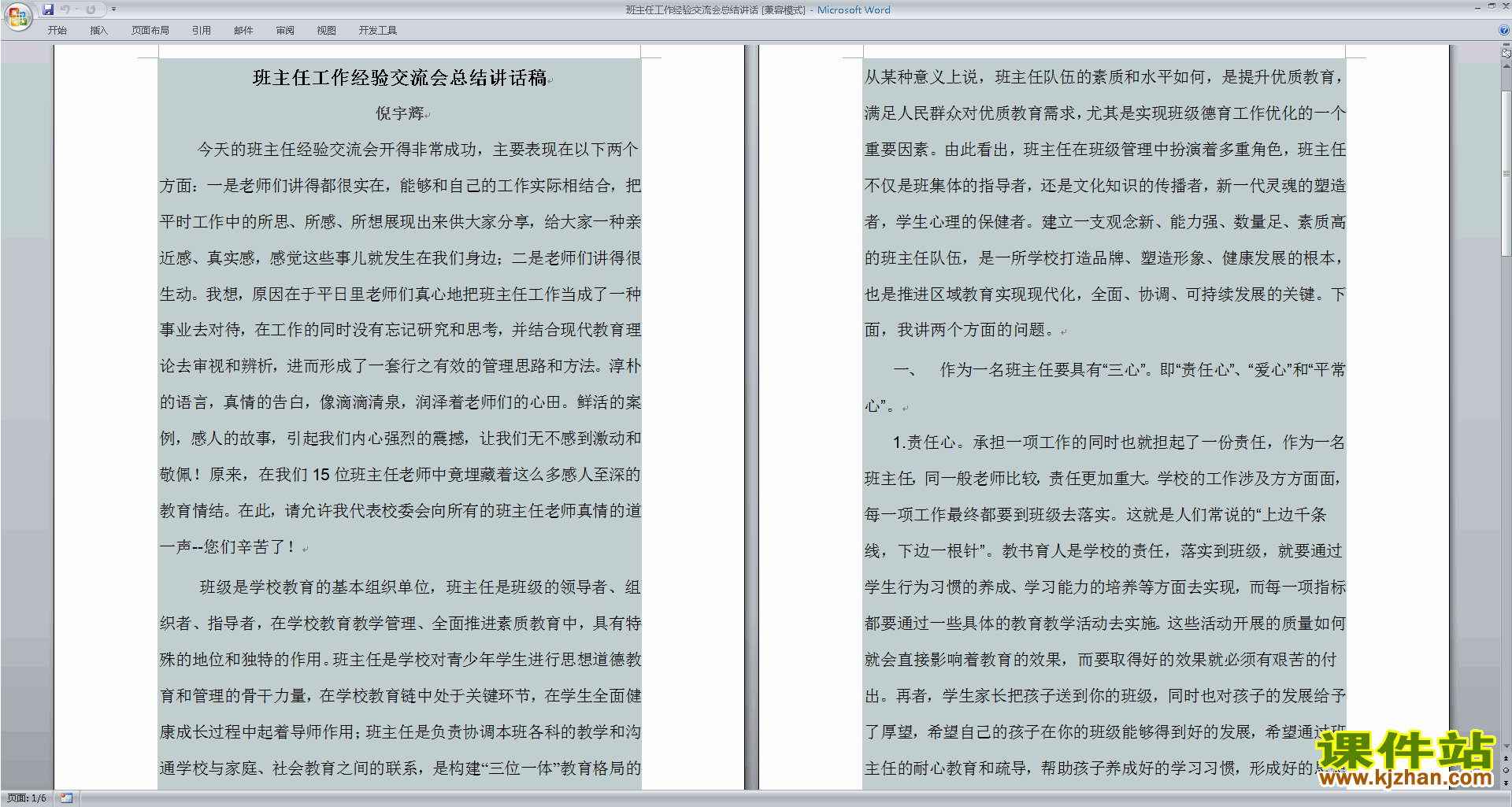
Task: Open the Undo history dropdown arrow
Action: pos(76,9)
